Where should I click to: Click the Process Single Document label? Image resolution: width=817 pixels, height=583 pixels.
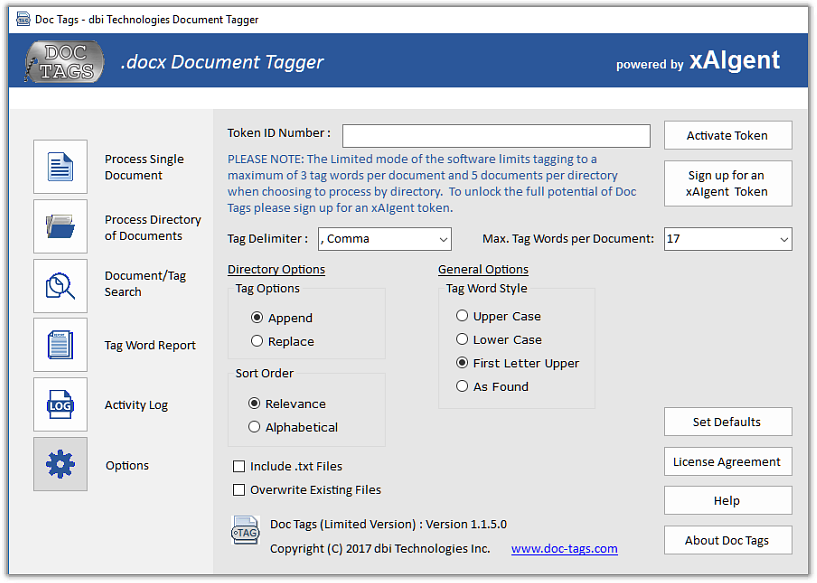144,167
